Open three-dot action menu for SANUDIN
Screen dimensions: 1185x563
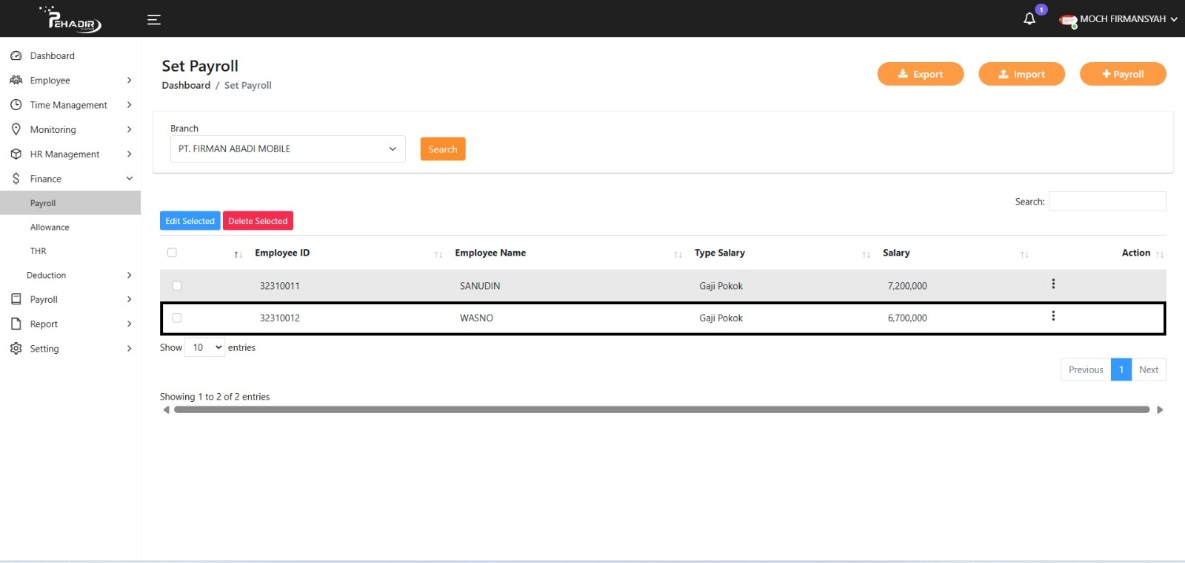click(1053, 285)
